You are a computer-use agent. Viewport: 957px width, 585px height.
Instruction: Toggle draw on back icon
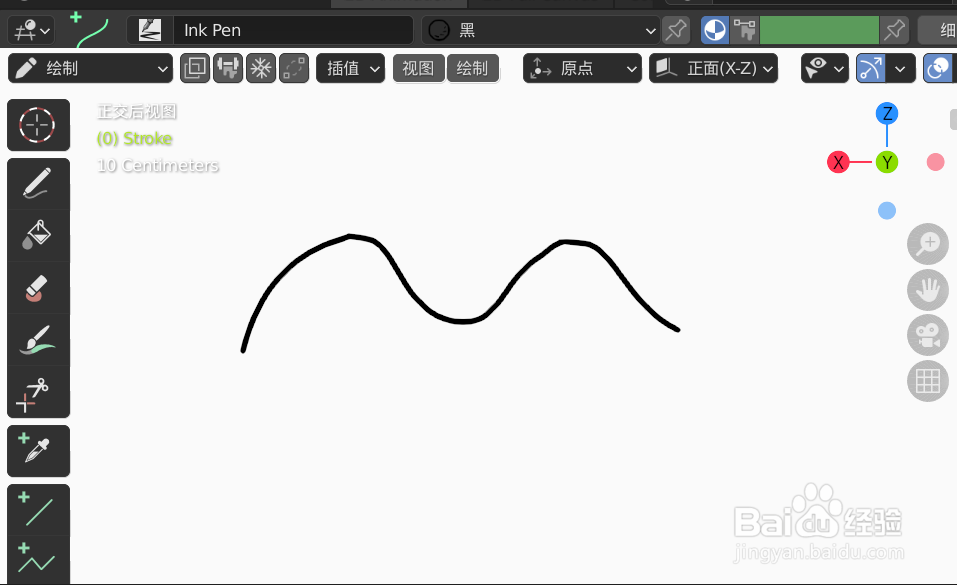pyautogui.click(x=195, y=68)
